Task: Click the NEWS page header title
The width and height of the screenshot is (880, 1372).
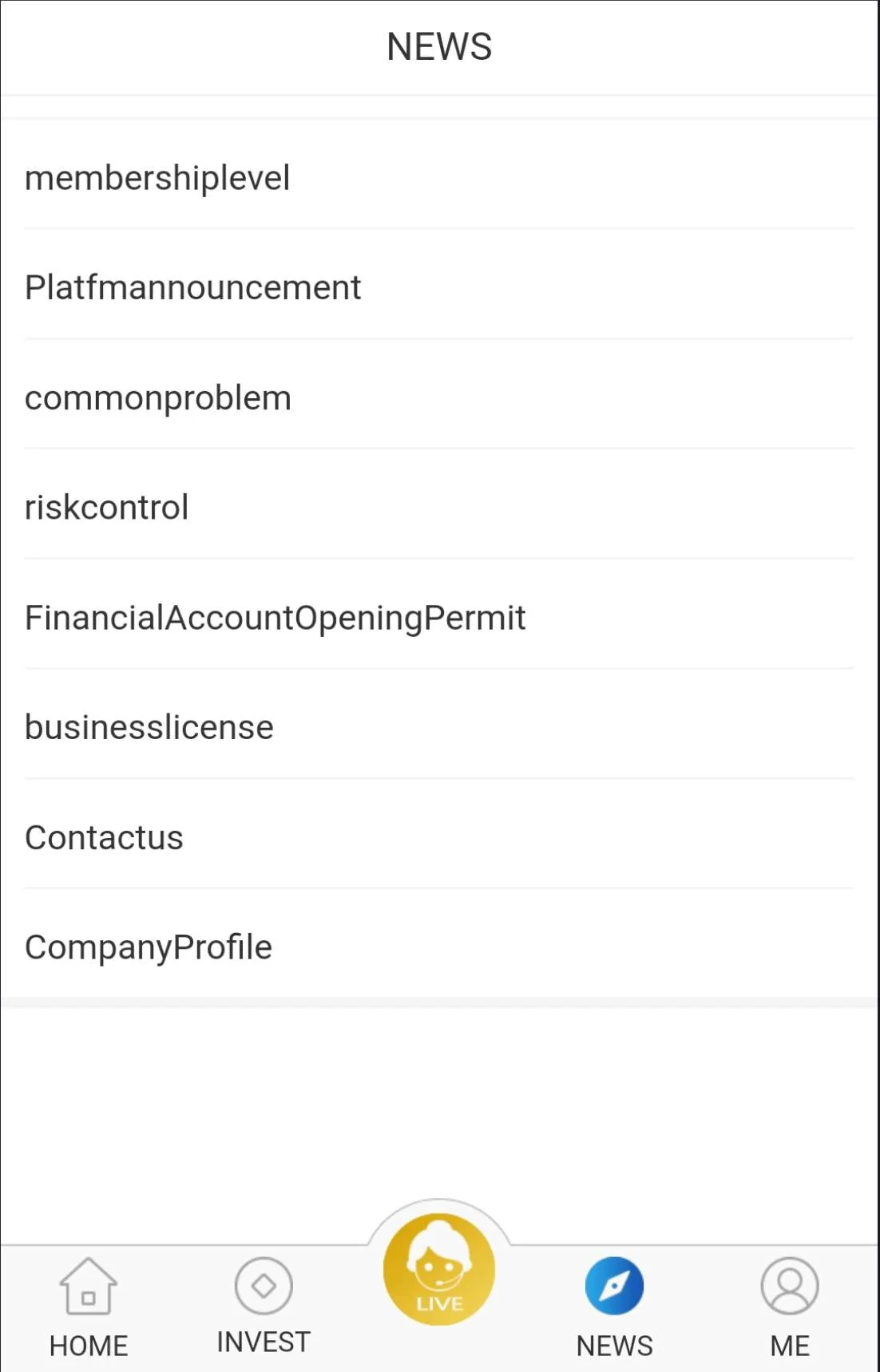Action: tap(439, 46)
